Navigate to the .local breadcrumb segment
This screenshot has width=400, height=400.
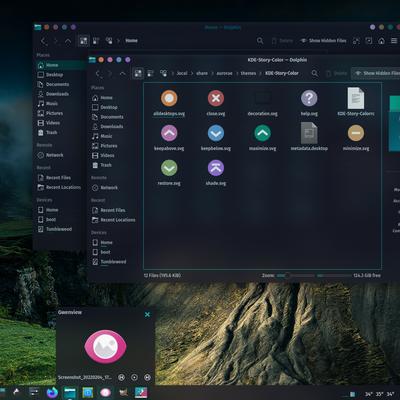click(x=182, y=73)
